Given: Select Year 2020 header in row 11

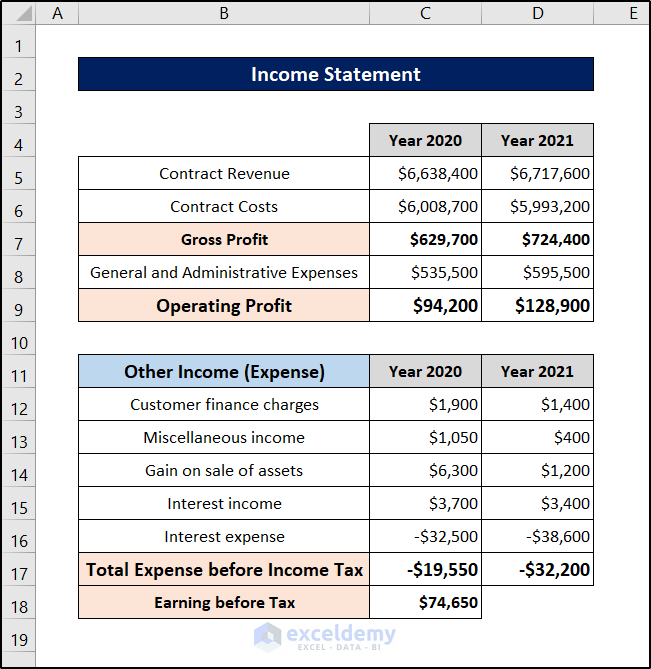Looking at the screenshot, I should [425, 372].
